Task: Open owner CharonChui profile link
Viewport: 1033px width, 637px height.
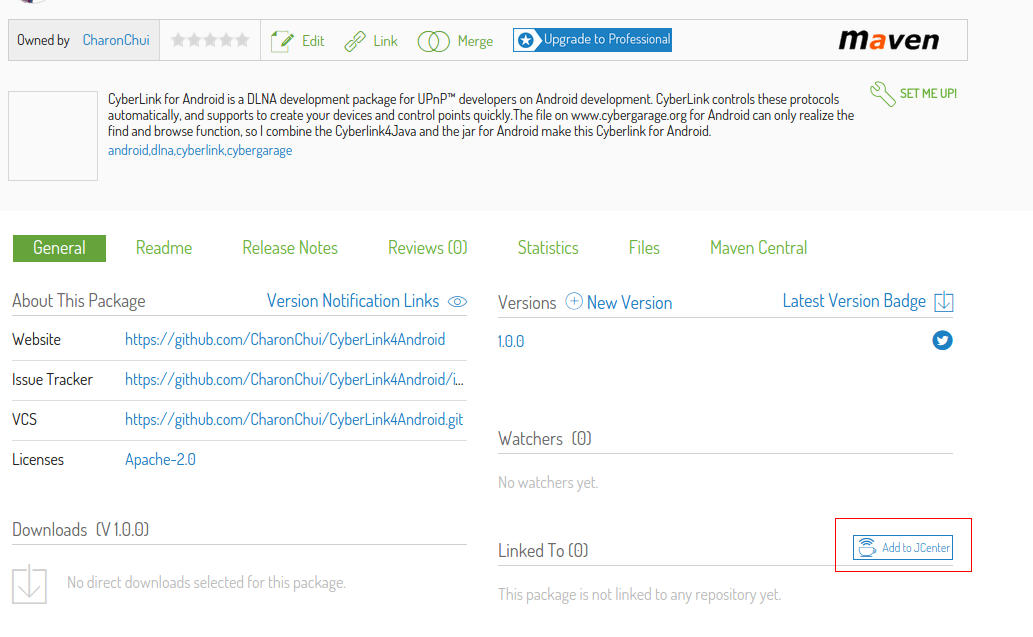Action: click(116, 40)
